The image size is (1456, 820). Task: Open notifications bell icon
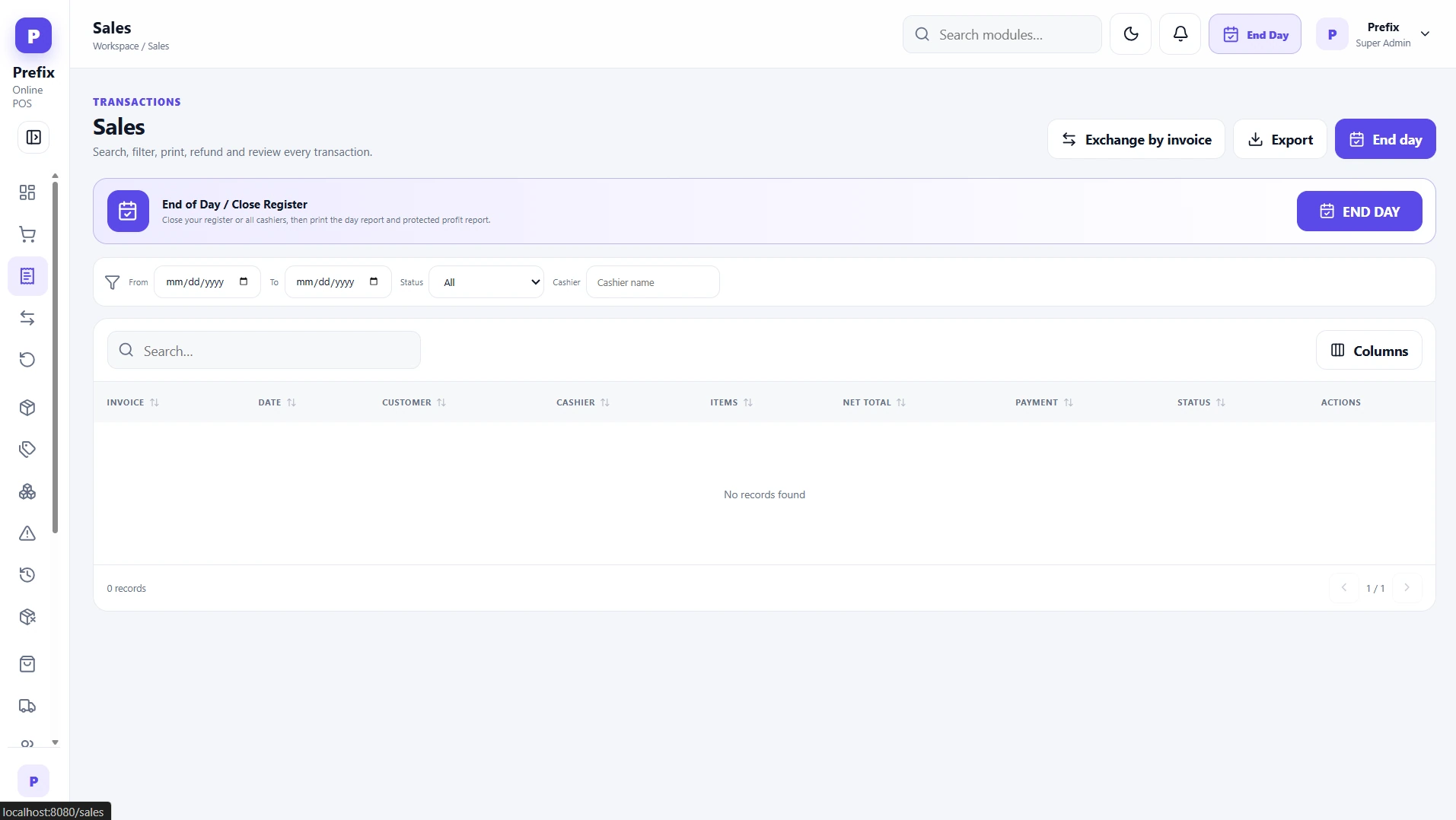tap(1180, 34)
